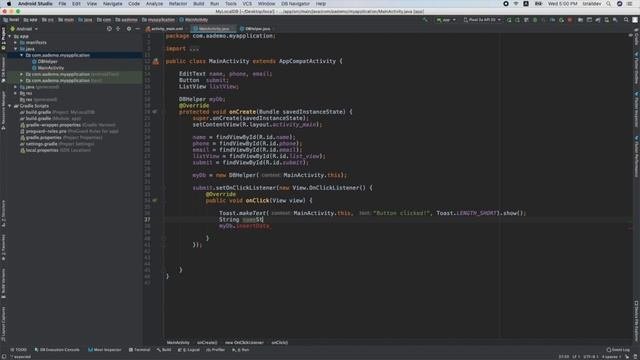Open the Event Log in the status bar
This screenshot has height=360, width=640.
618,350
